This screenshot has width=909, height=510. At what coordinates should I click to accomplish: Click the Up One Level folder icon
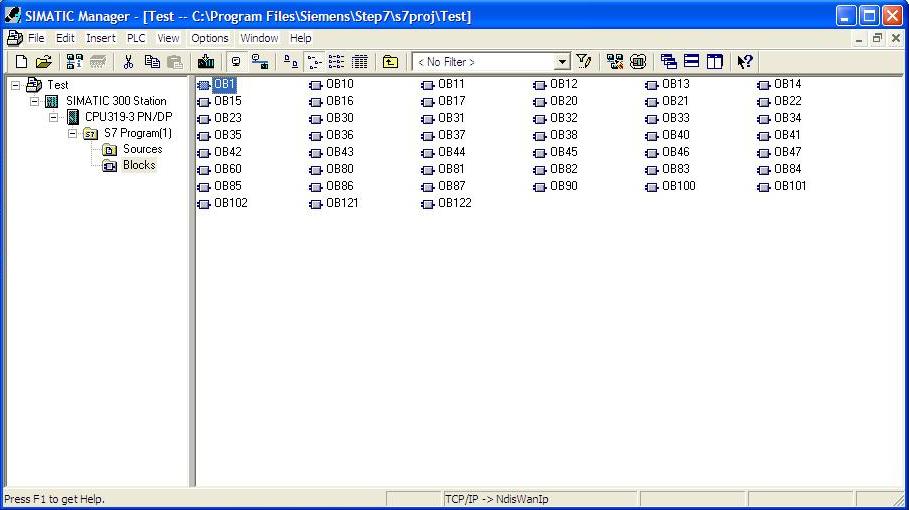[x=390, y=61]
